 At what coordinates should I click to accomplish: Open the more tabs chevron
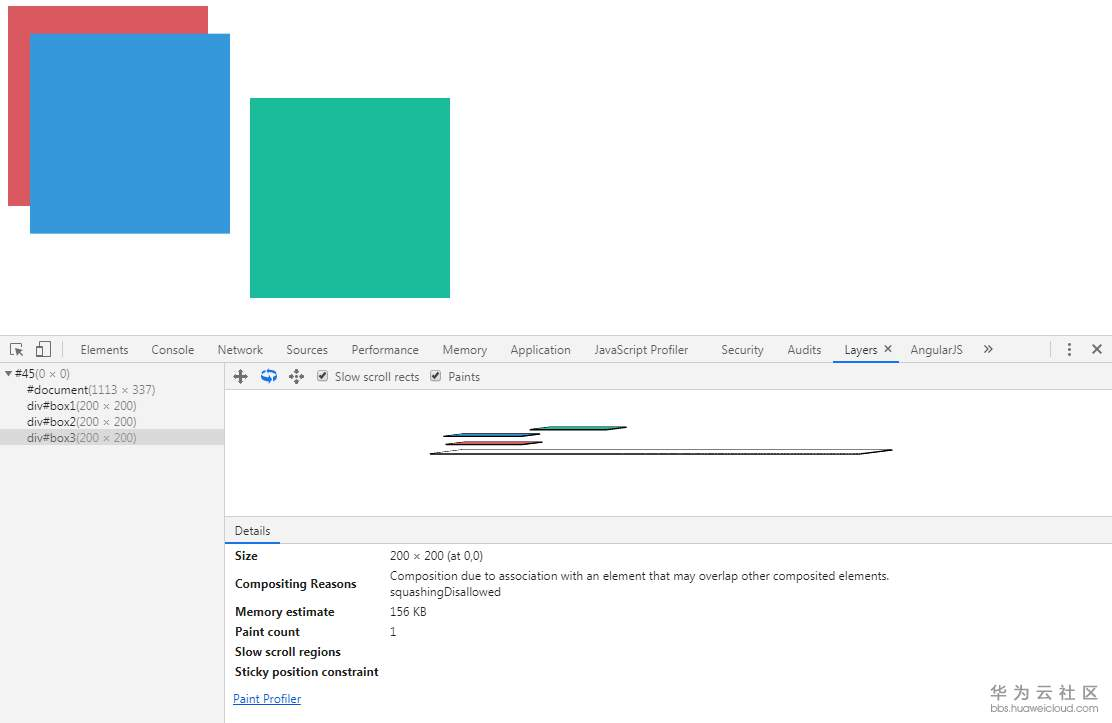[x=988, y=349]
